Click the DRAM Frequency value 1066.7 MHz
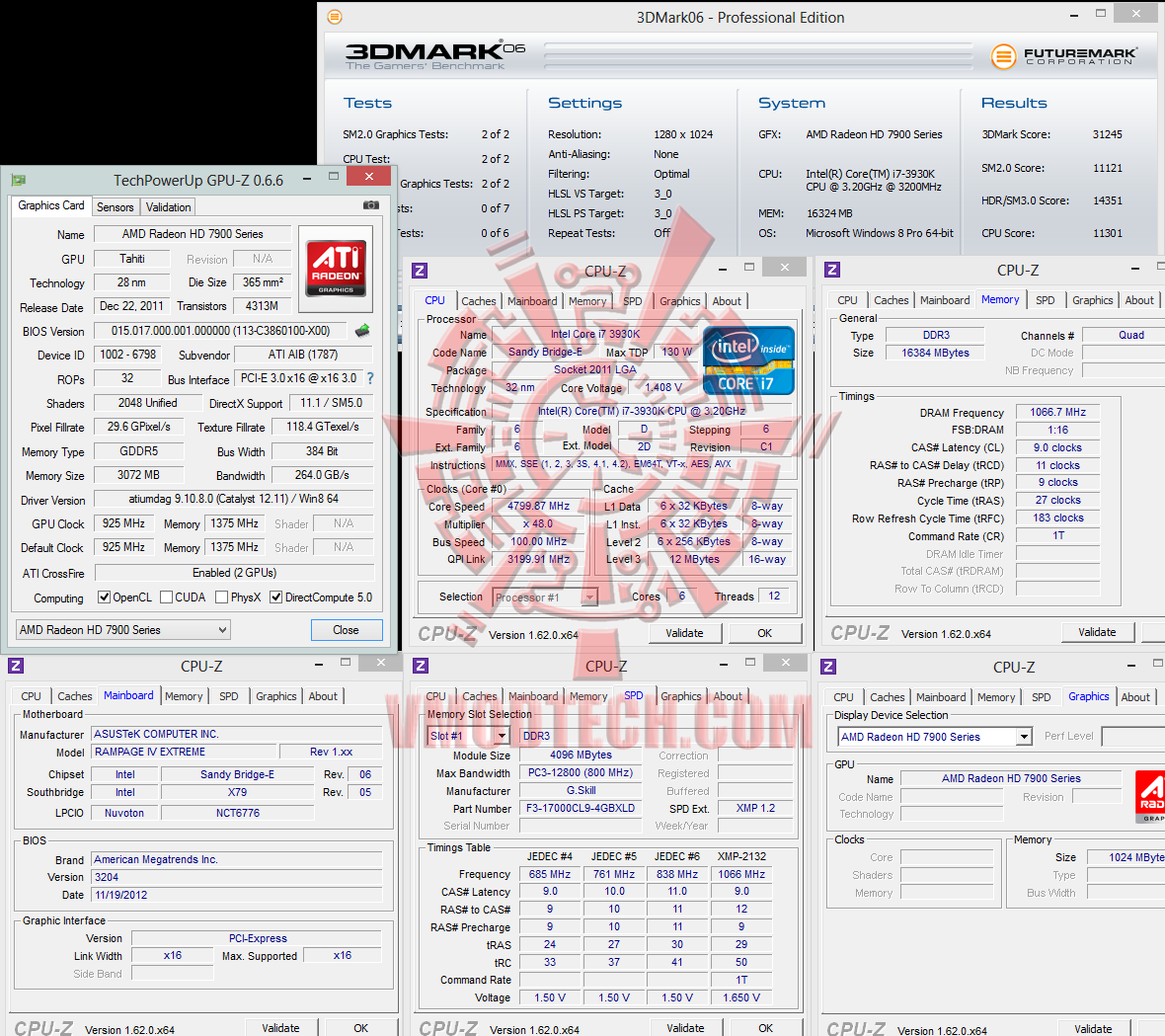The image size is (1165, 1036). pos(1058,413)
